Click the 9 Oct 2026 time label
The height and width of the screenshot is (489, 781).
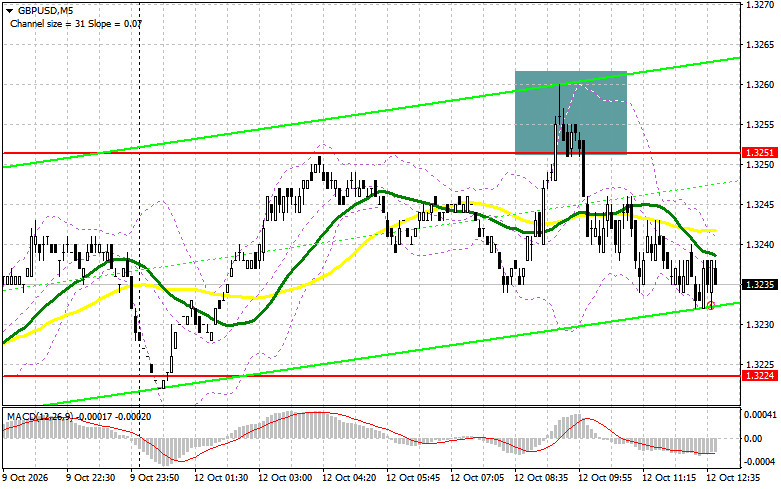pos(26,478)
